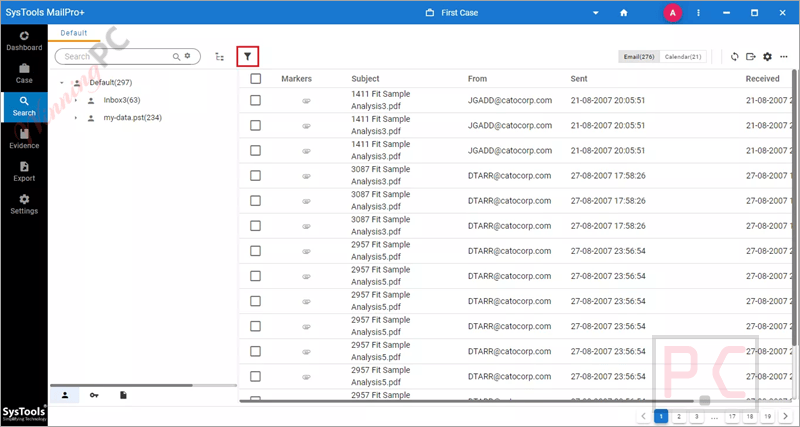Click the home icon in title bar
Screen dimensions: 800x427
pos(623,13)
